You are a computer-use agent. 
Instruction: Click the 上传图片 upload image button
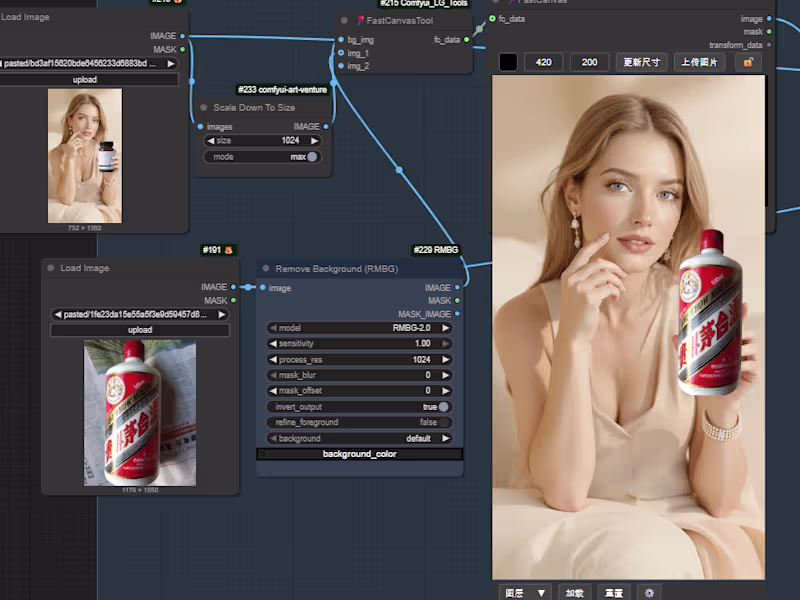[699, 62]
